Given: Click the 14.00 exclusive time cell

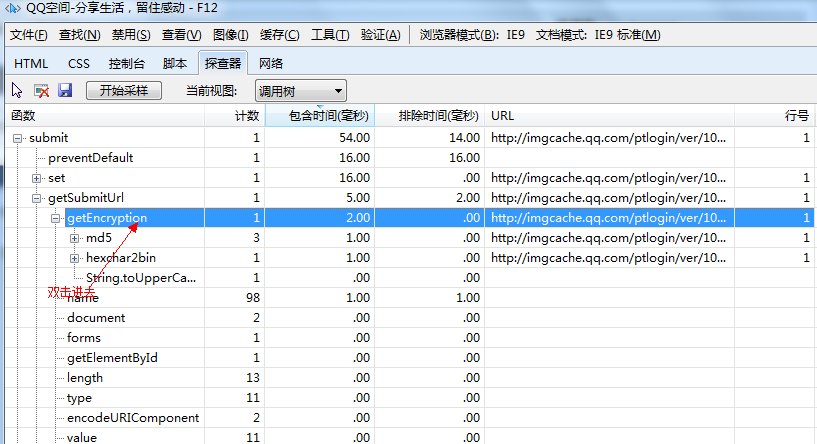Looking at the screenshot, I should point(464,138).
